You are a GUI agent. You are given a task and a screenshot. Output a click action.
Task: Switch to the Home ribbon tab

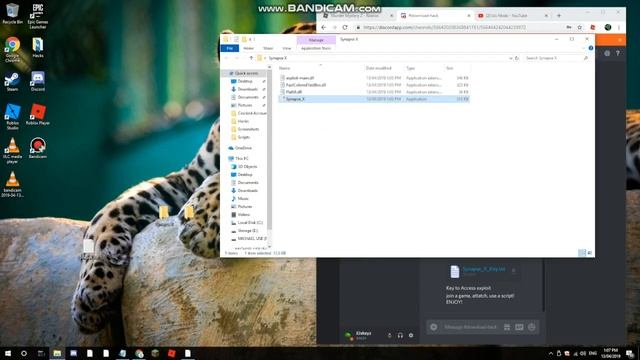248,48
